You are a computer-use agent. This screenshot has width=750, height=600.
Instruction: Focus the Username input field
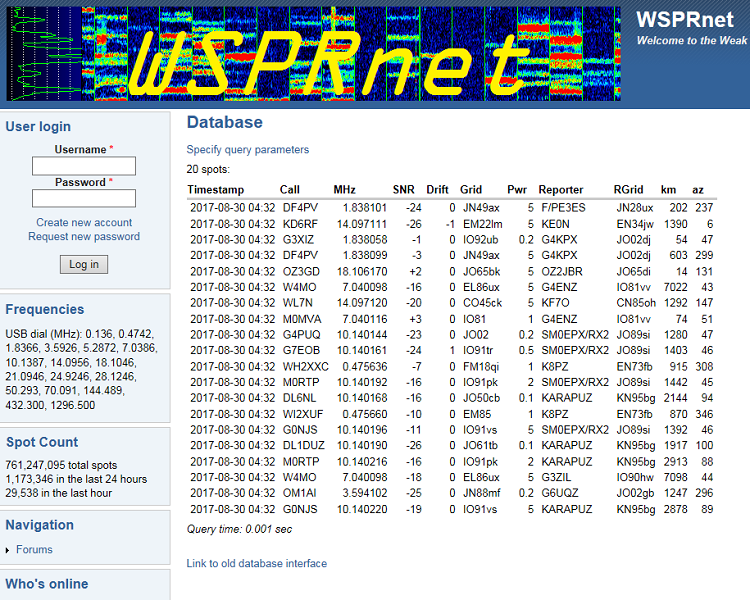click(84, 166)
